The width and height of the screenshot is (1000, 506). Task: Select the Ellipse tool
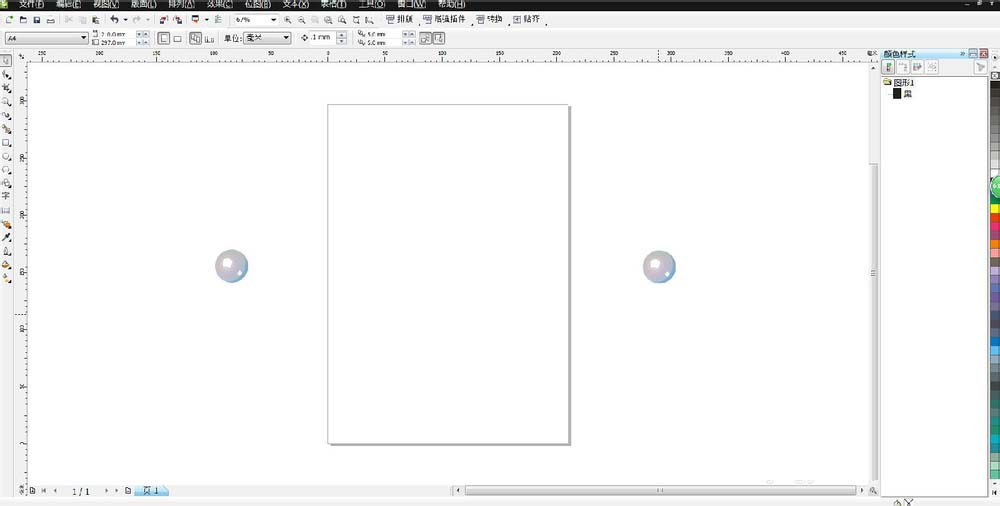click(6, 157)
